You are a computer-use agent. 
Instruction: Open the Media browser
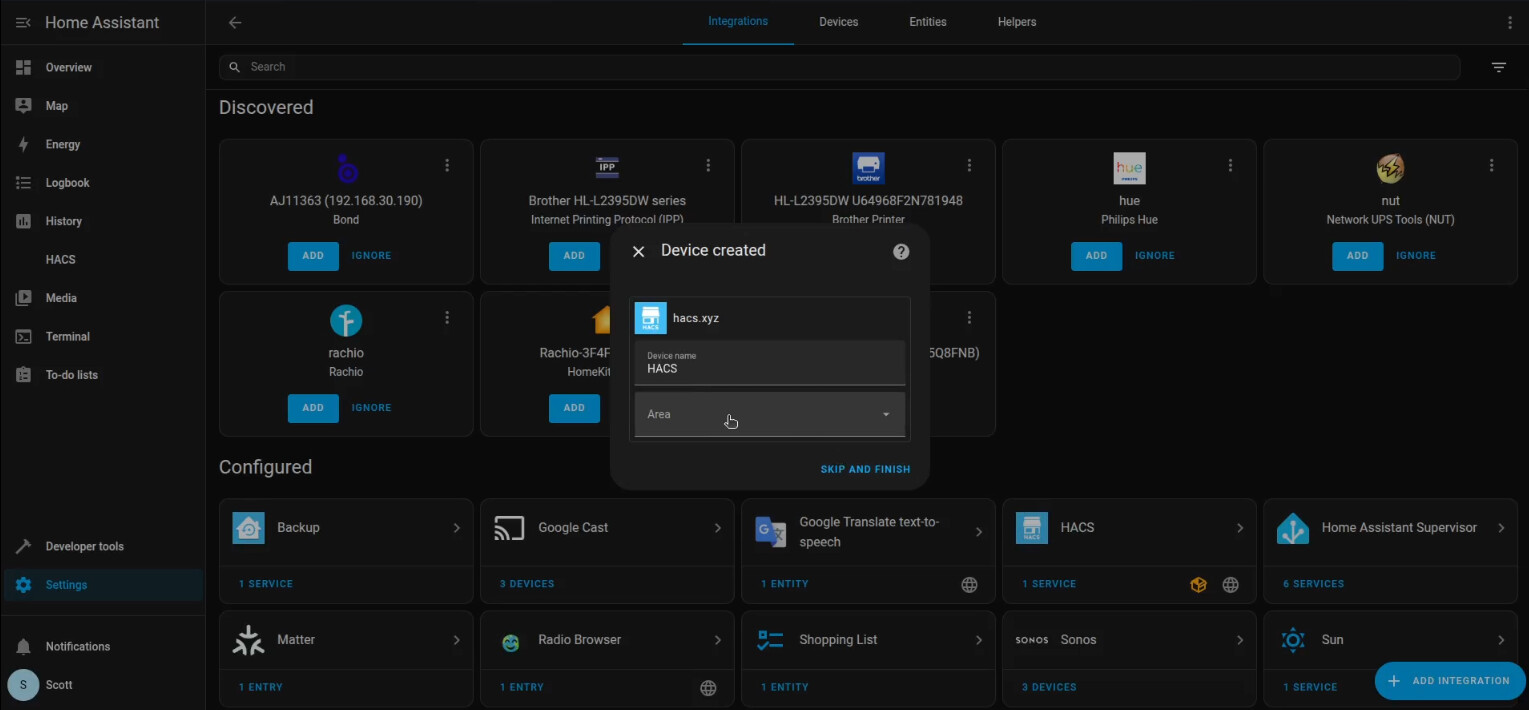pyautogui.click(x=103, y=298)
